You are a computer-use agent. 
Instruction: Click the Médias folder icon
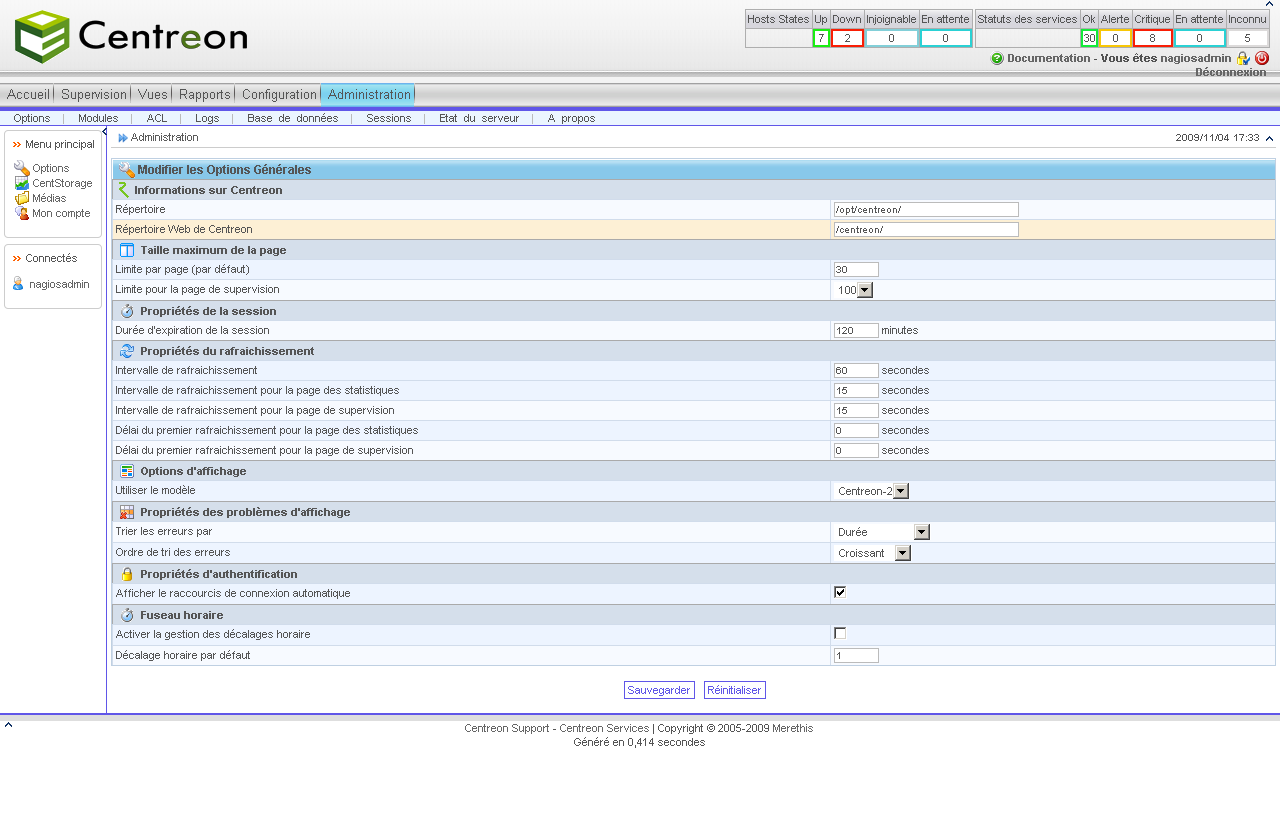tap(21, 198)
